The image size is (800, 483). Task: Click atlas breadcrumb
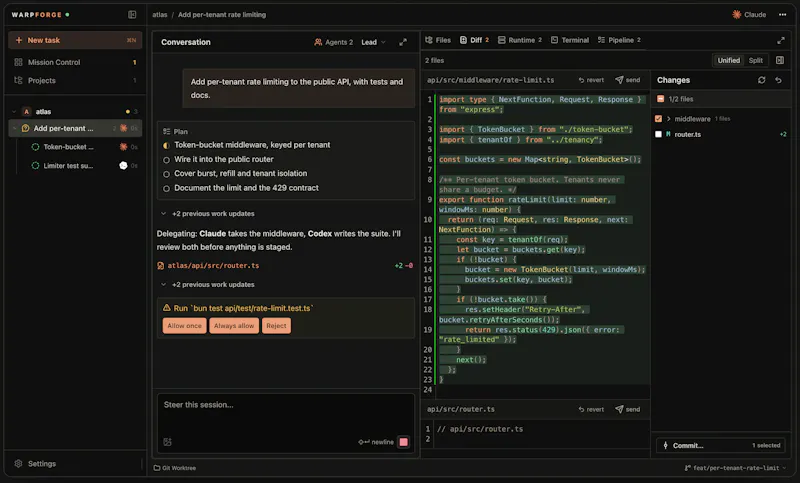coord(160,15)
